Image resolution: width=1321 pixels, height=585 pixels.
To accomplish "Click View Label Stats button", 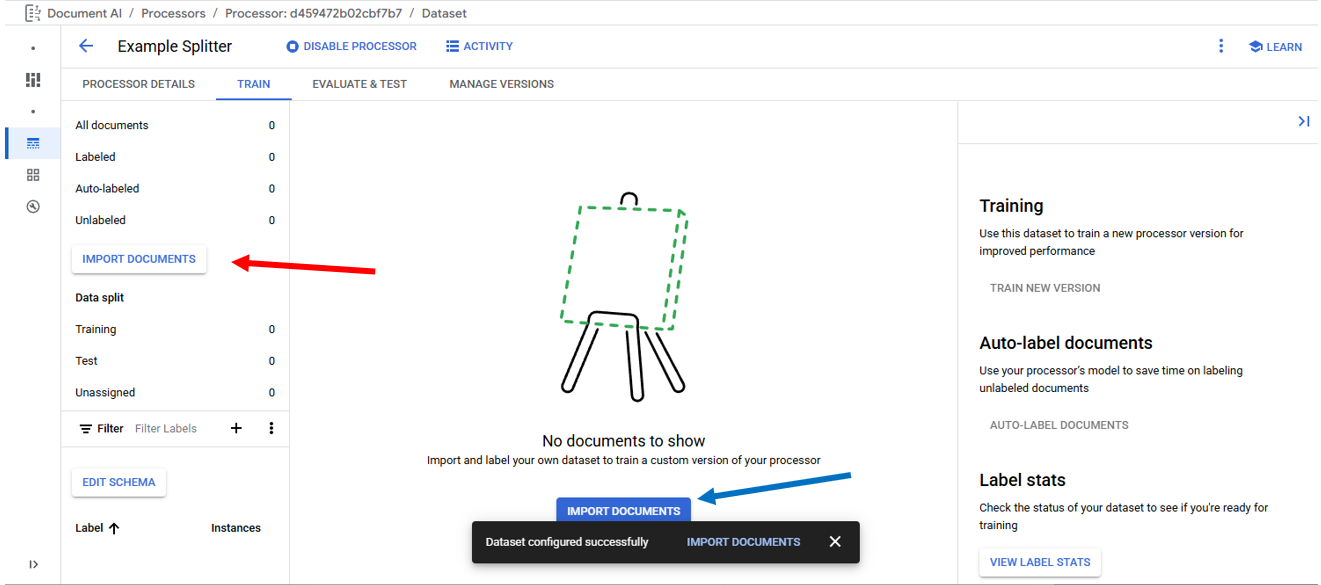I will [1039, 562].
